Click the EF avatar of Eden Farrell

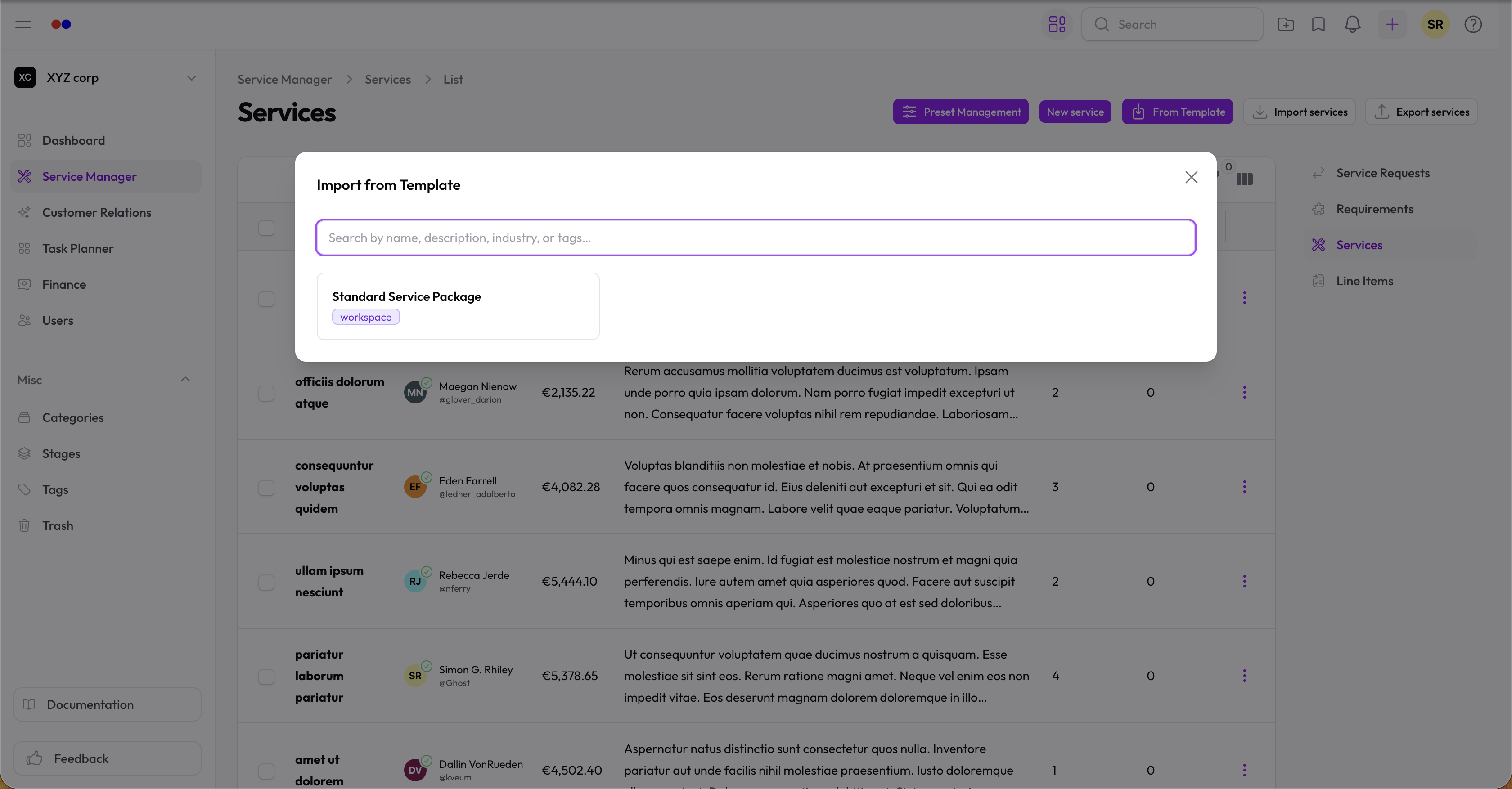[x=415, y=487]
